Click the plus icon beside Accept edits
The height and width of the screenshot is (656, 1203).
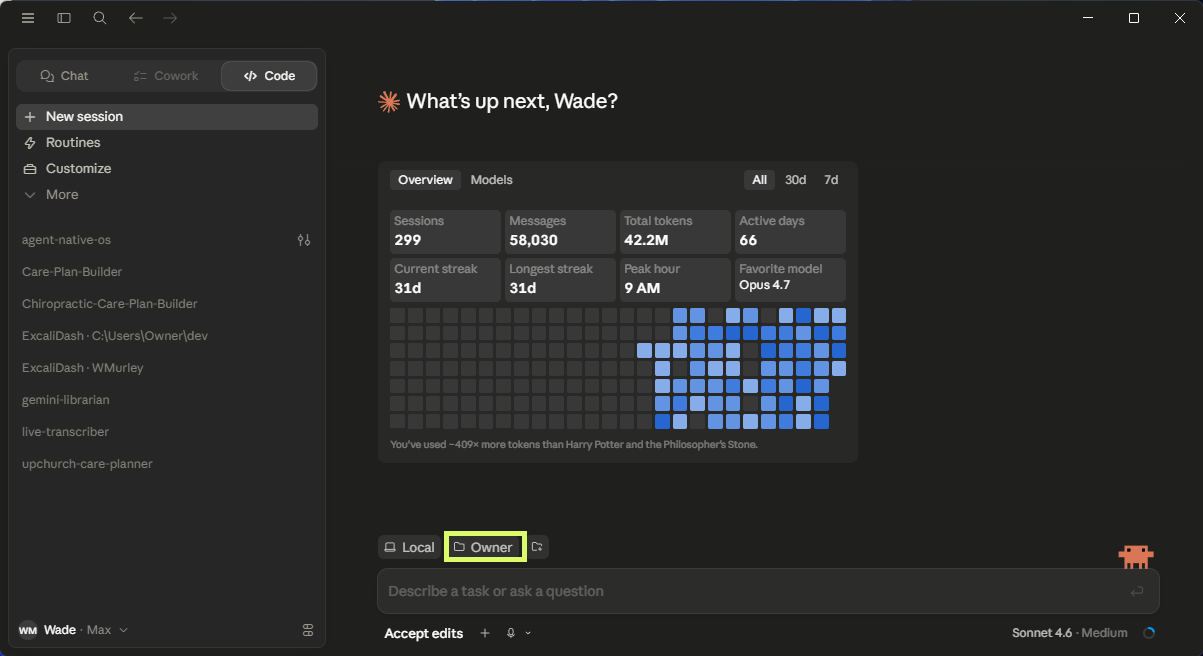pos(485,633)
